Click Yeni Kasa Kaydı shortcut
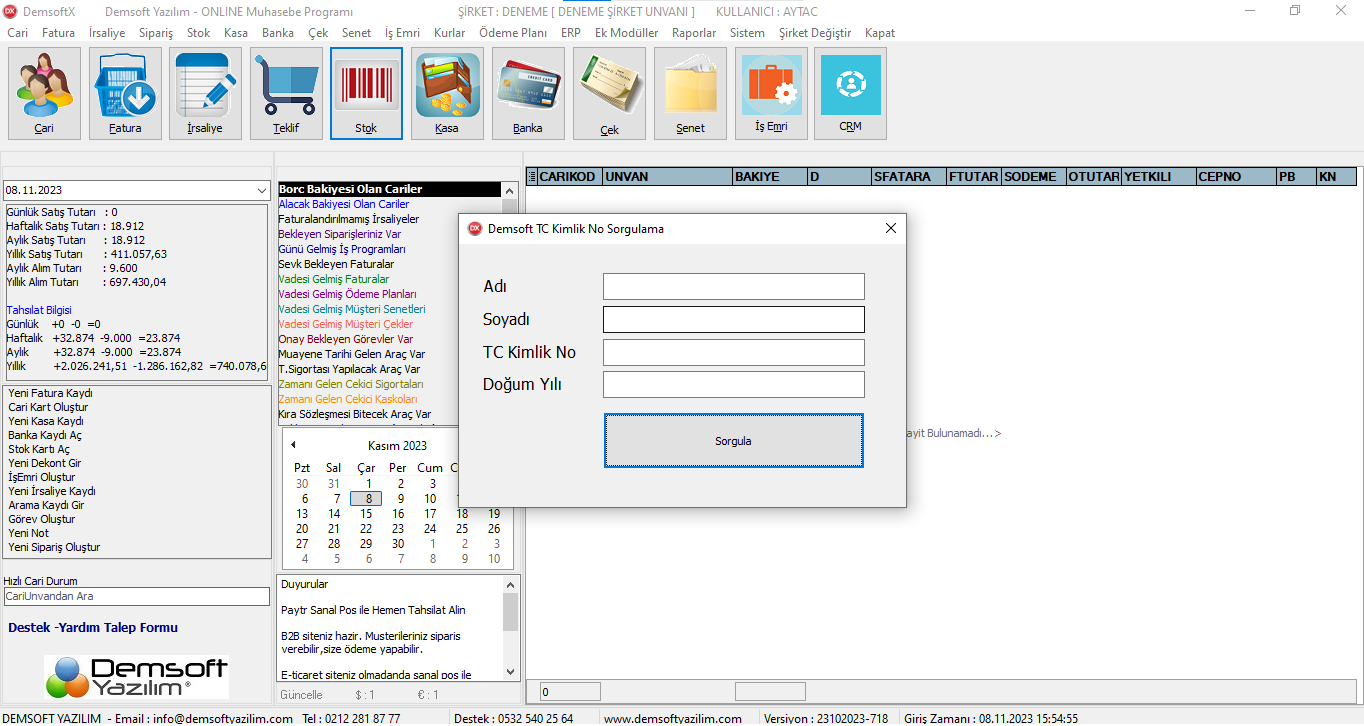 tap(46, 421)
